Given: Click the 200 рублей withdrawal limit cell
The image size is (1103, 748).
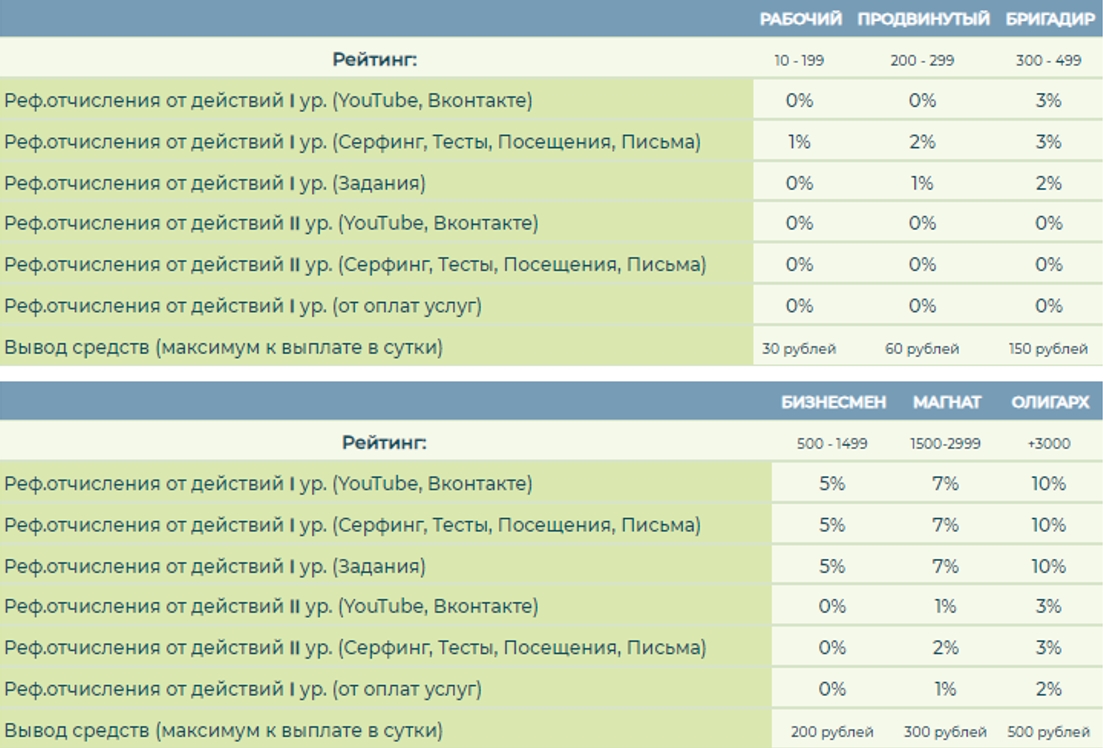Looking at the screenshot, I should click(x=832, y=732).
